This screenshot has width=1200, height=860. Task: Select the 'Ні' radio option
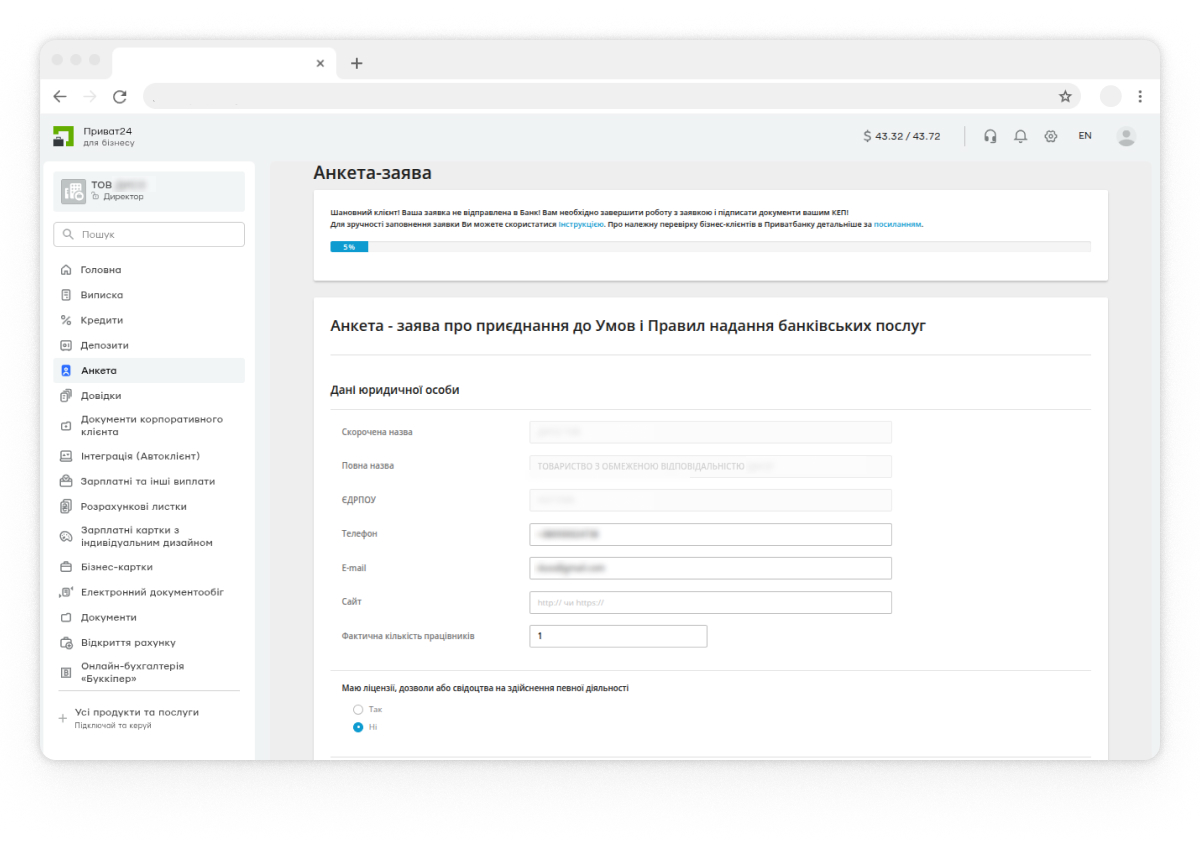[358, 727]
